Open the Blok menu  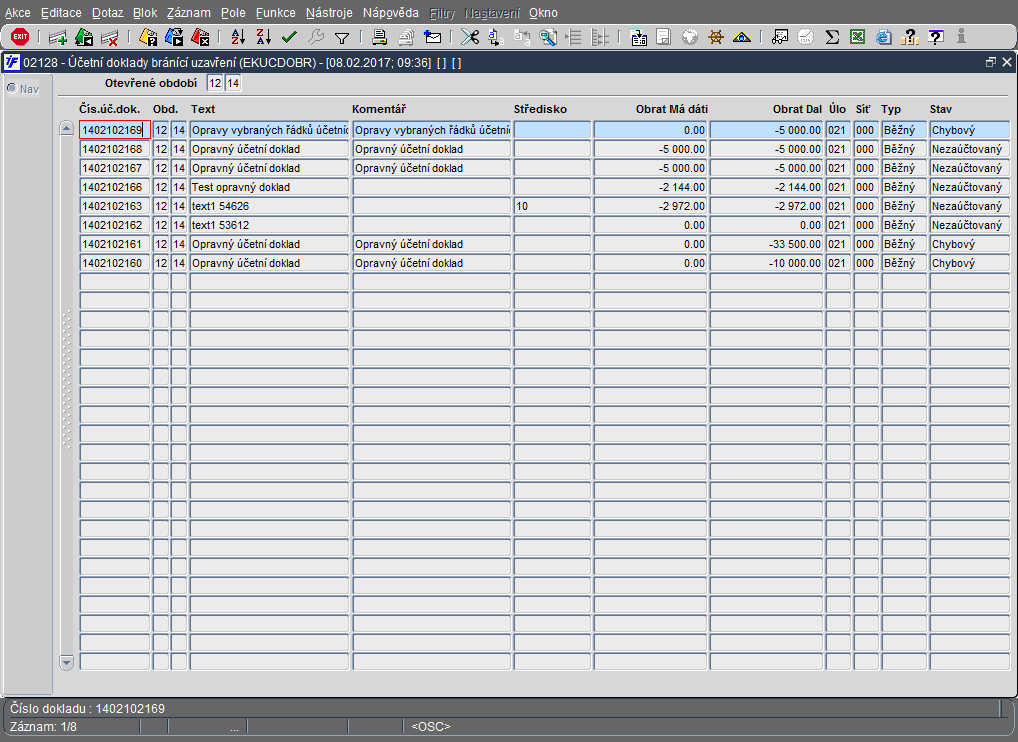[x=145, y=12]
